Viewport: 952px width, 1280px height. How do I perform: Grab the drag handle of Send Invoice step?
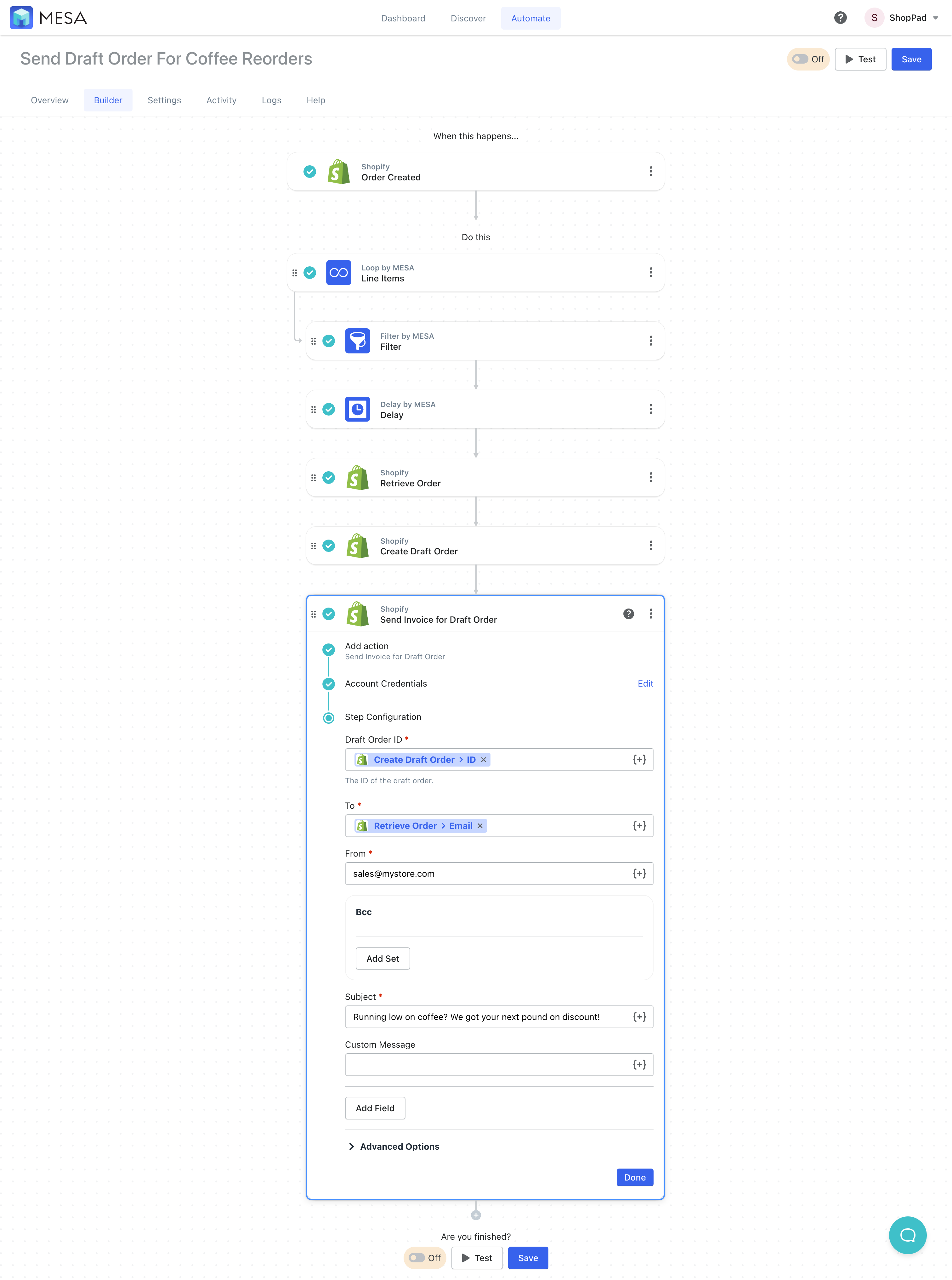[x=314, y=614]
